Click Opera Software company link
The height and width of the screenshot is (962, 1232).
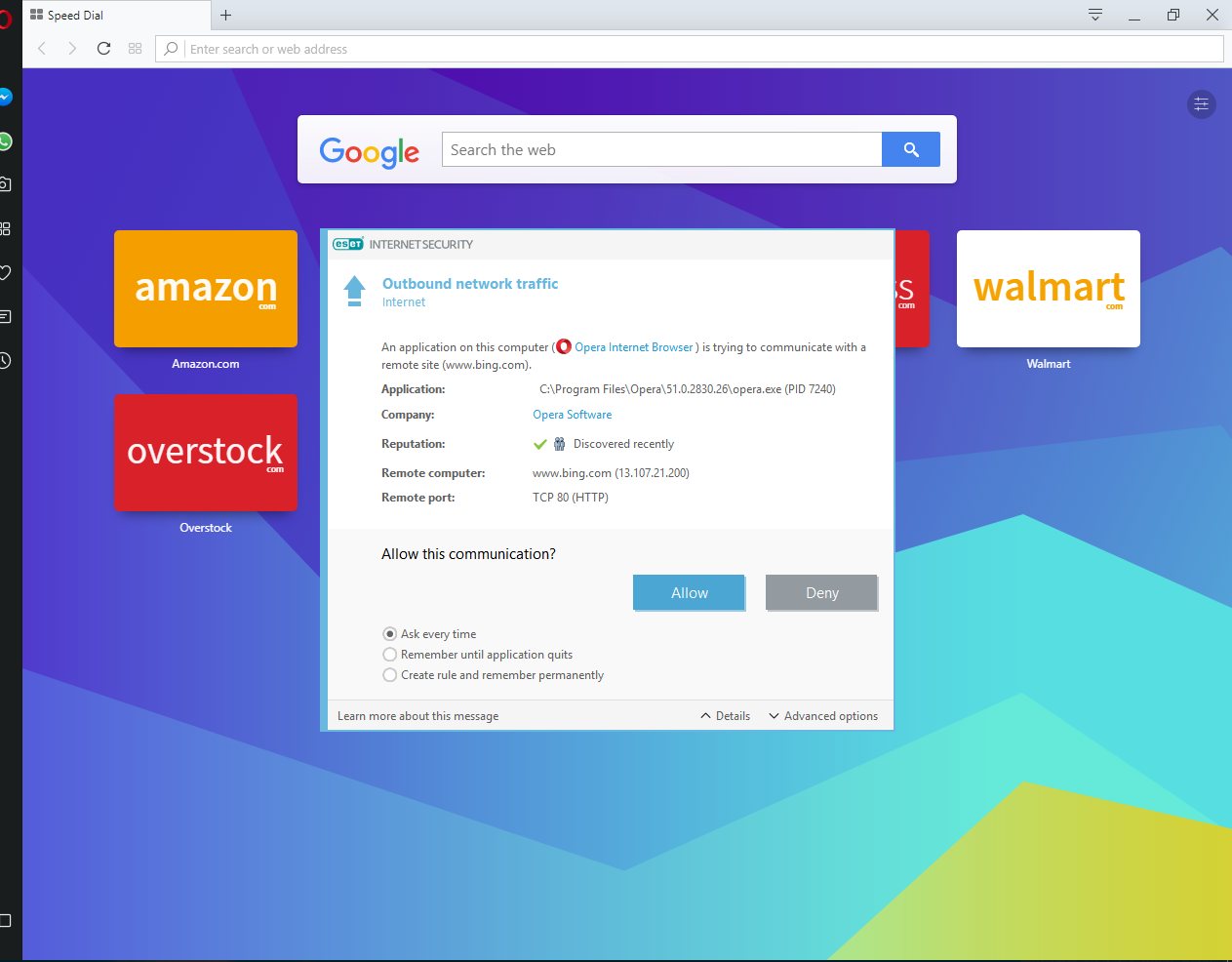[x=573, y=415]
